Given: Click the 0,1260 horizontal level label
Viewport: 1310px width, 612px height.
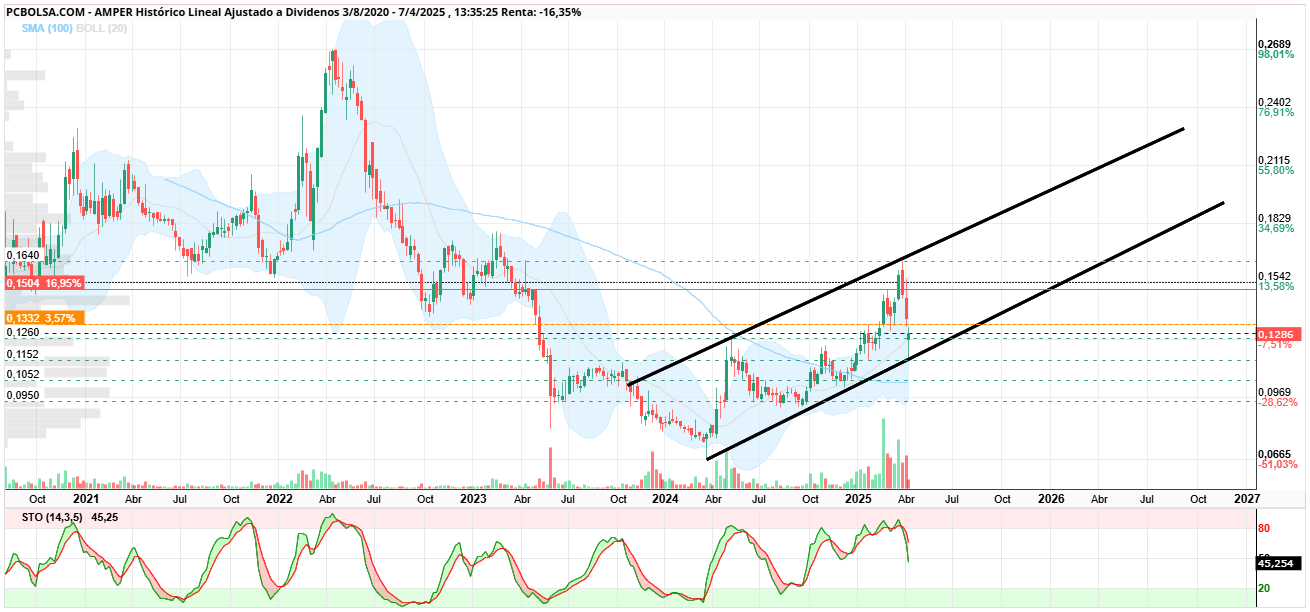Looking at the screenshot, I should tap(22, 332).
